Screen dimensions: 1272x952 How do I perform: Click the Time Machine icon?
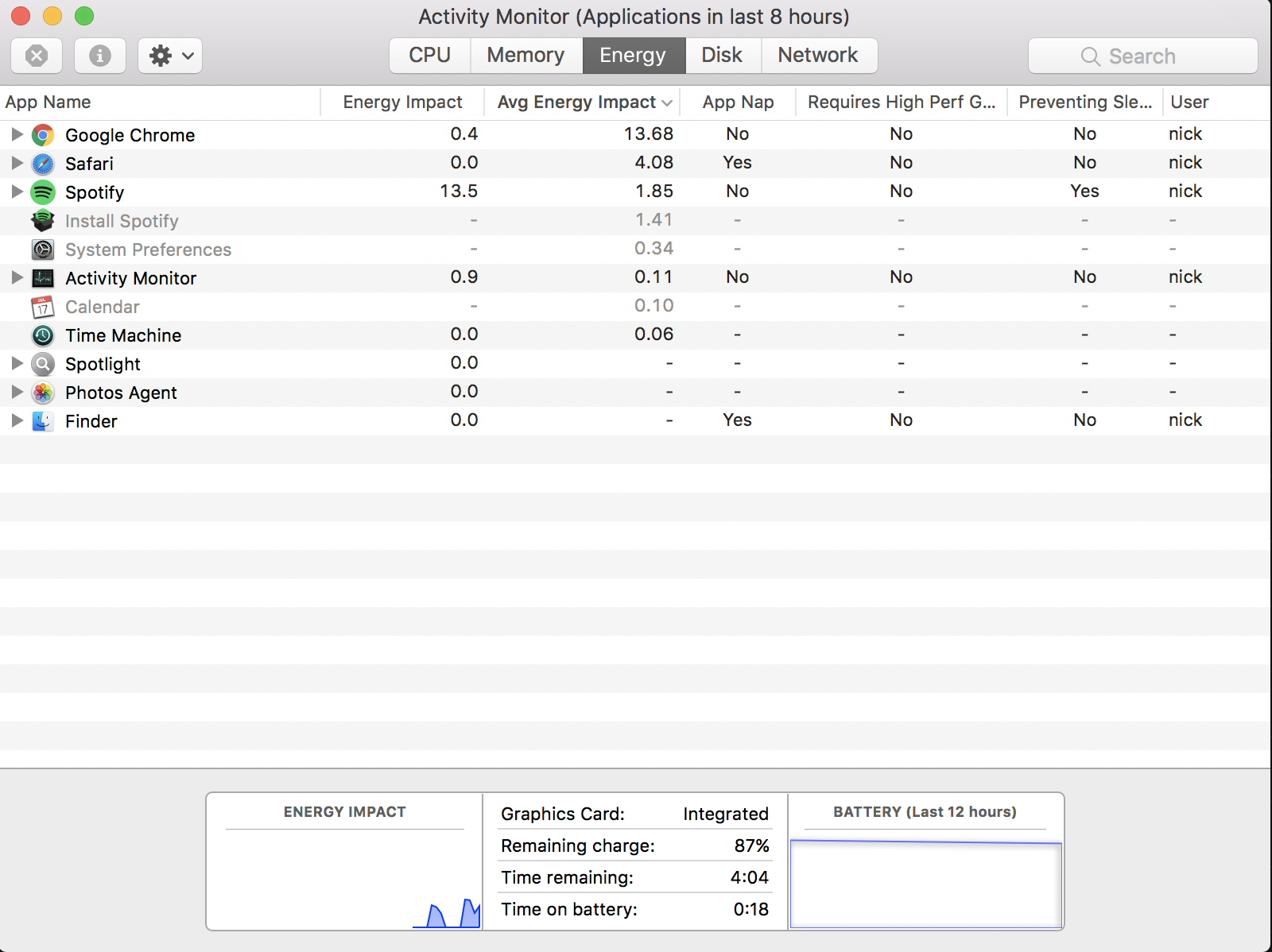click(43, 335)
